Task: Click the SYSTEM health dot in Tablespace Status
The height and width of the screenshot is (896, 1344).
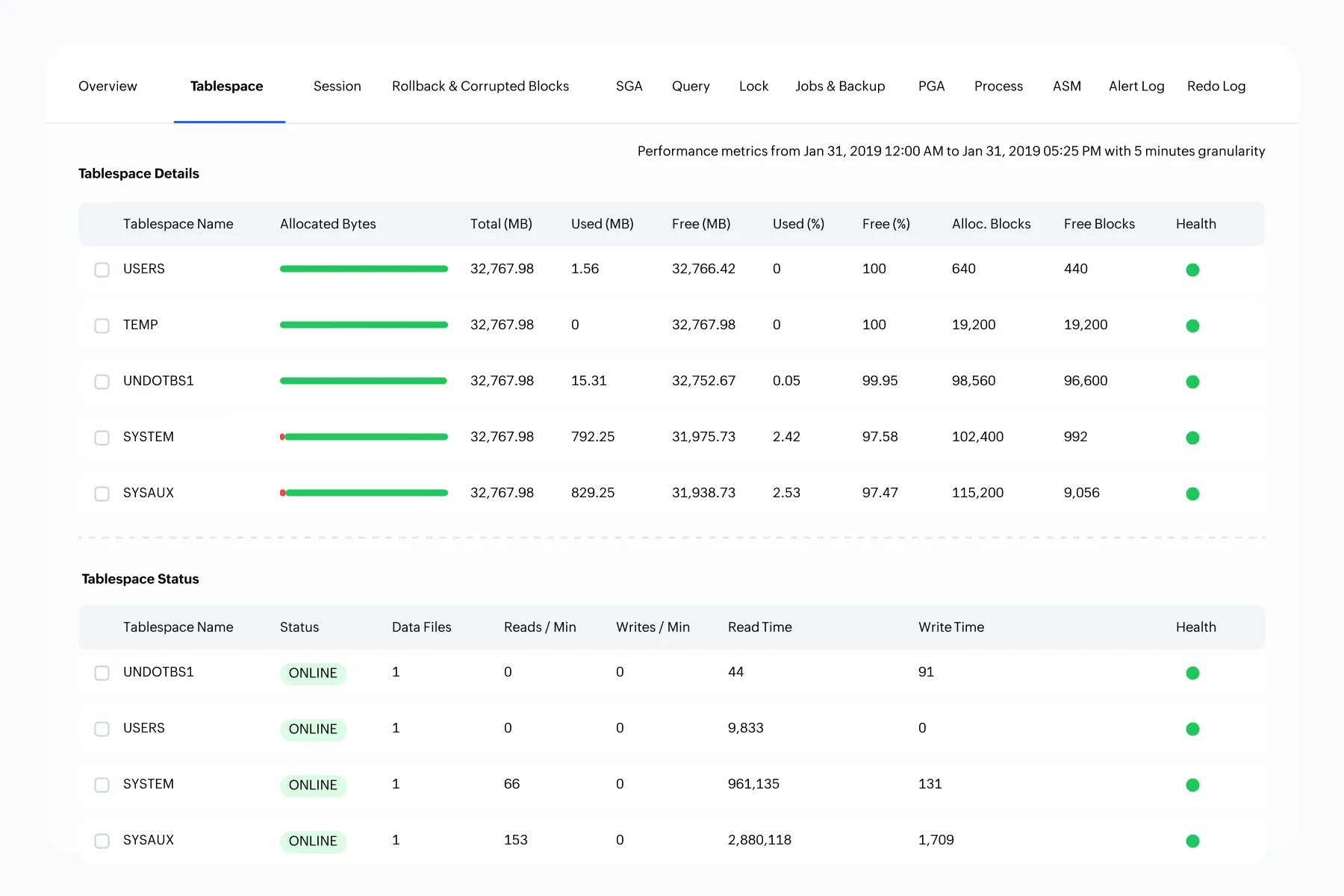Action: (1192, 785)
